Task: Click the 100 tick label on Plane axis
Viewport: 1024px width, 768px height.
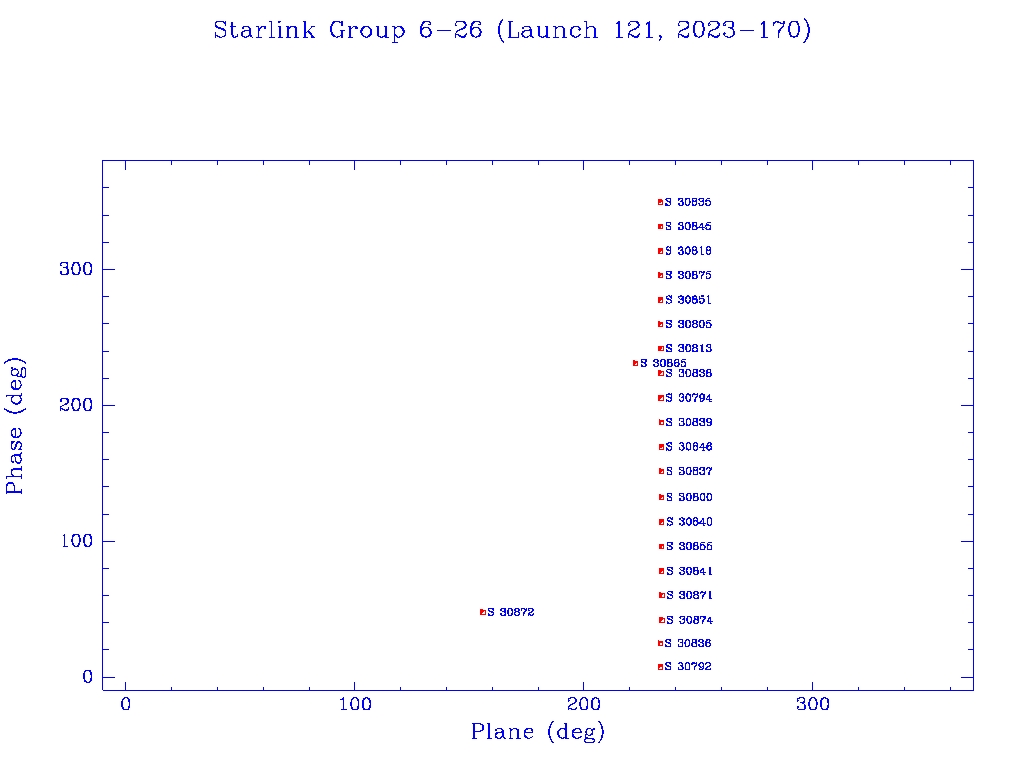Action: (355, 705)
